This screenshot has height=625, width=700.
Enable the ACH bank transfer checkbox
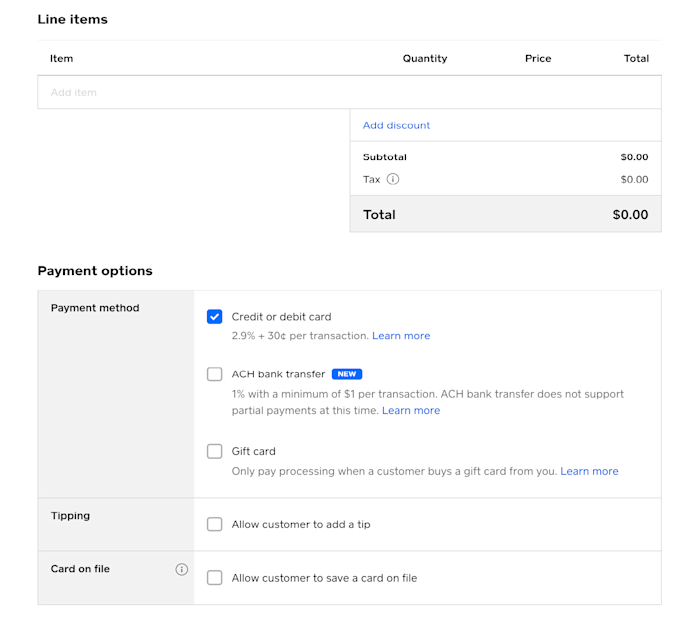point(215,374)
